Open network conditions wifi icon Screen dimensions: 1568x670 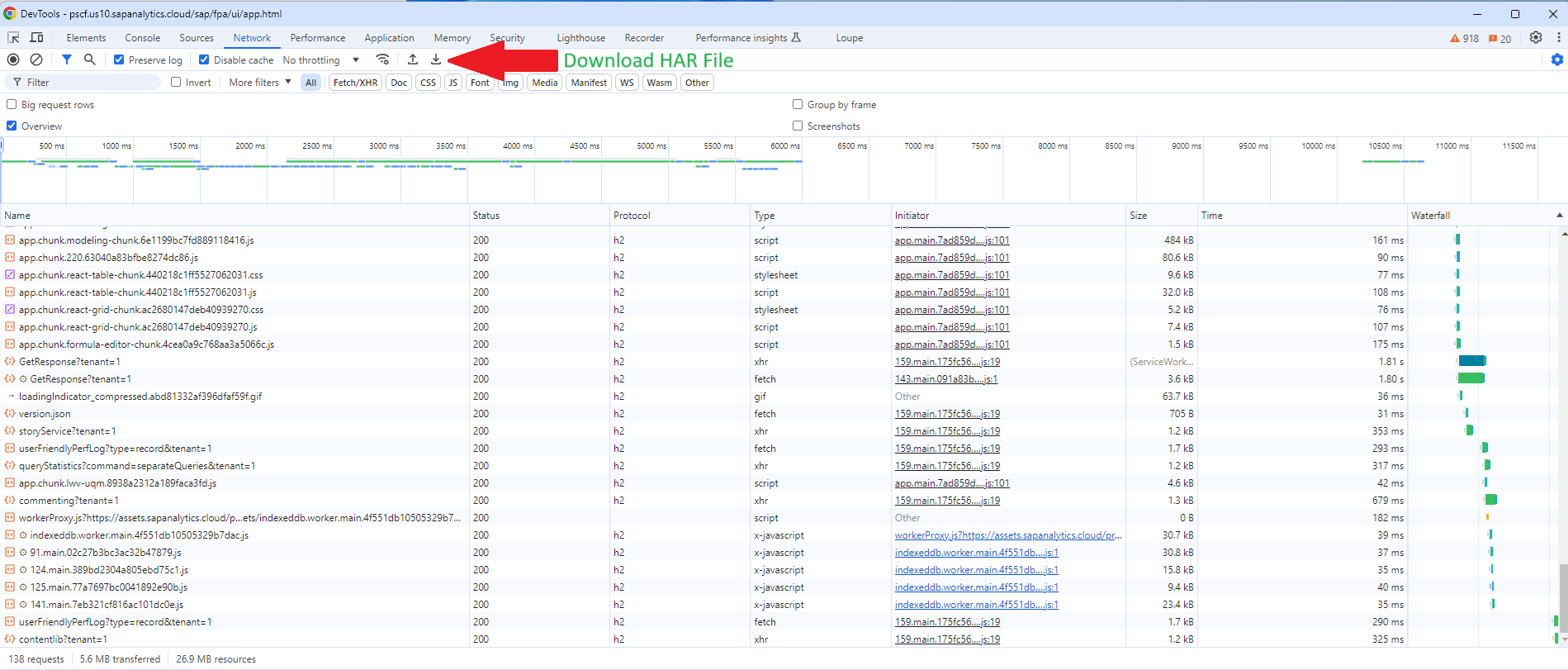(x=382, y=59)
